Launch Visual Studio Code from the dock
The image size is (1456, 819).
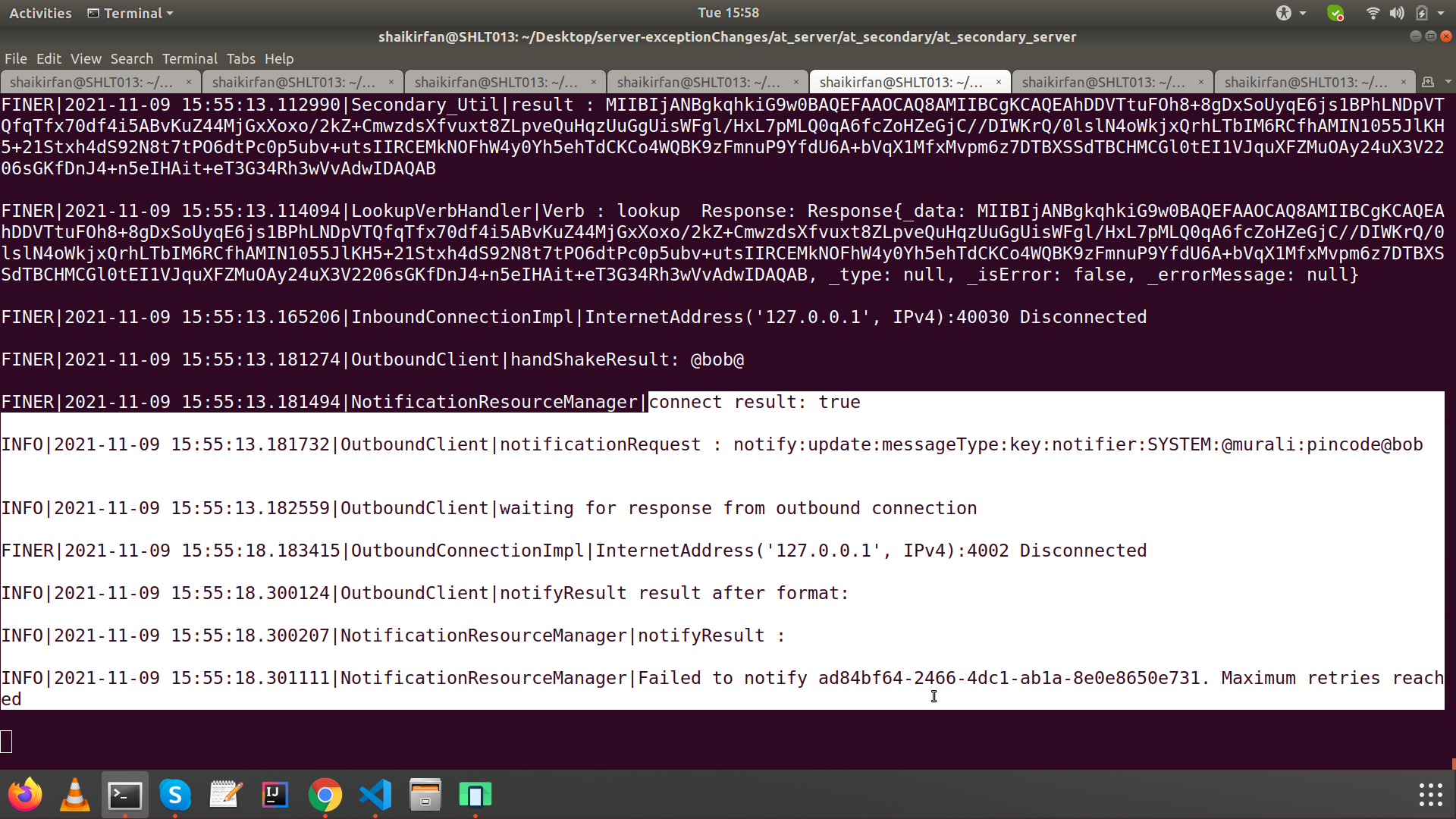(x=375, y=795)
